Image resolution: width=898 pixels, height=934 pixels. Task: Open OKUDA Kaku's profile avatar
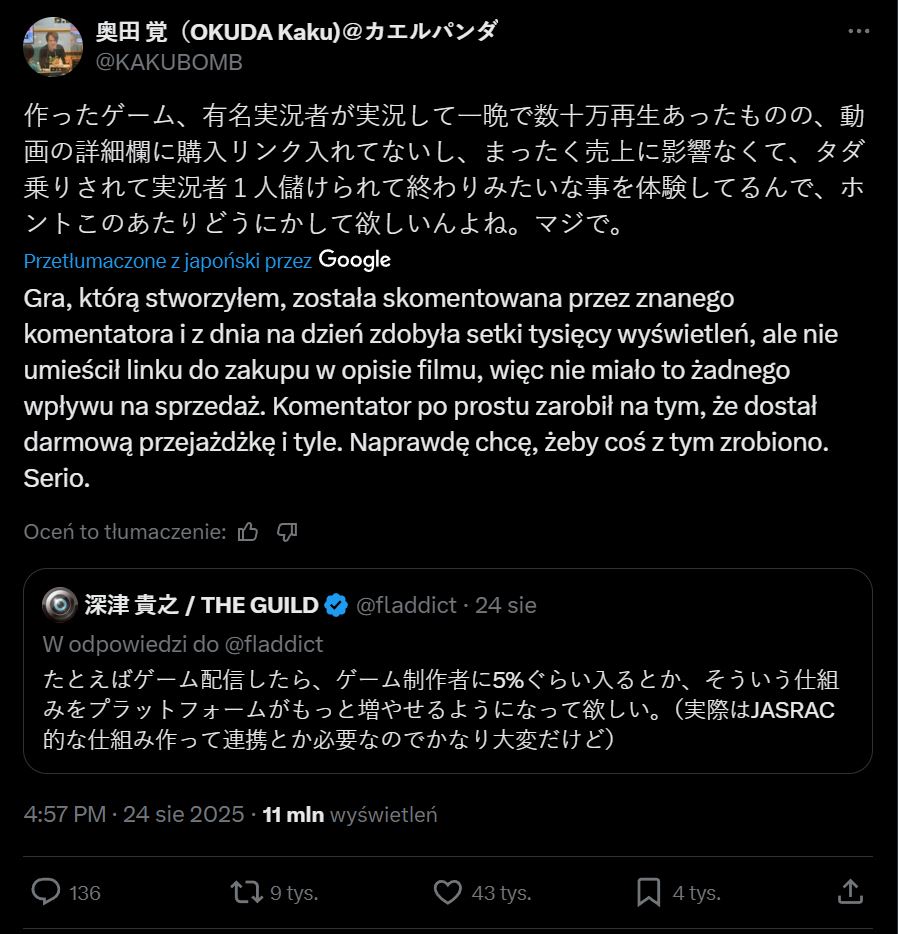coord(53,46)
